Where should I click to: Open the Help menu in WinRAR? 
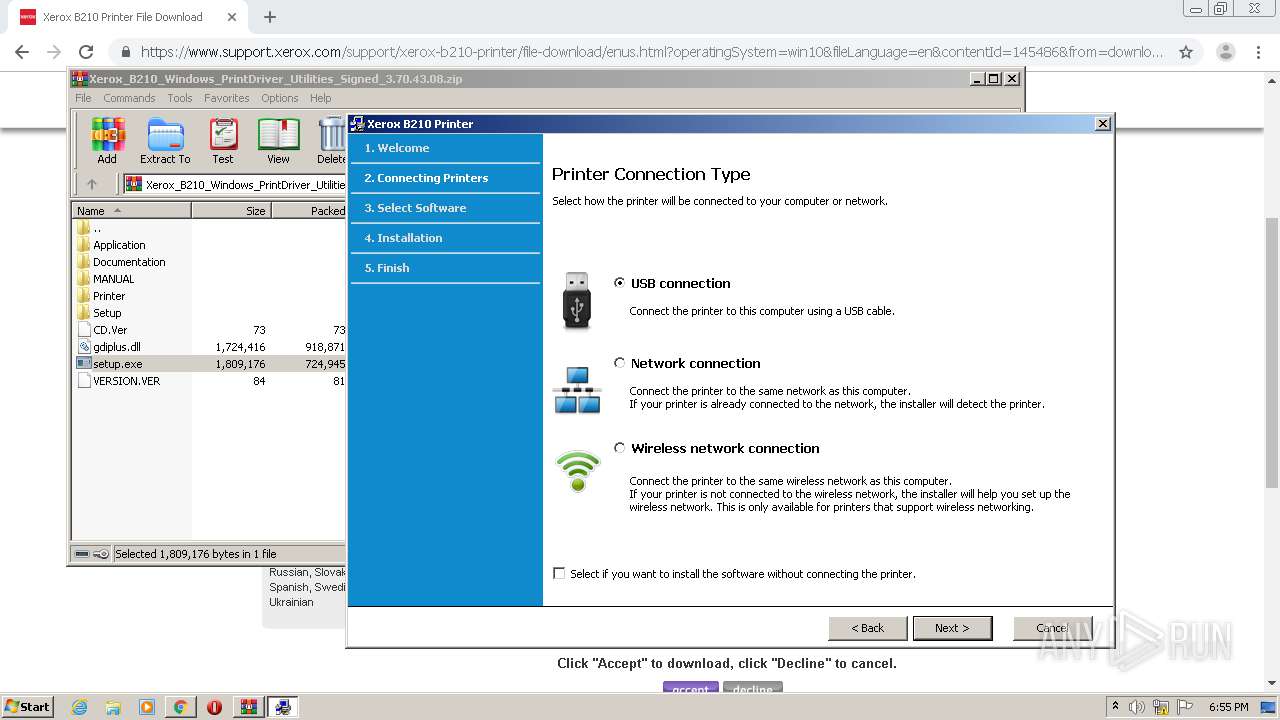click(320, 98)
